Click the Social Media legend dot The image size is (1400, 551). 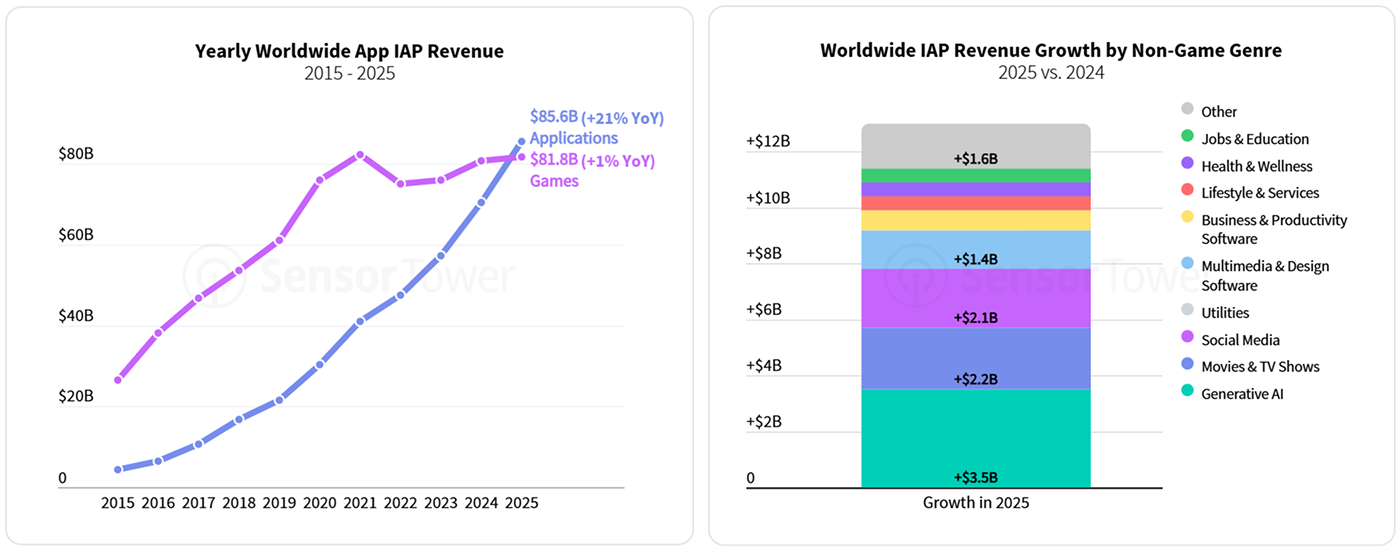tap(1187, 339)
